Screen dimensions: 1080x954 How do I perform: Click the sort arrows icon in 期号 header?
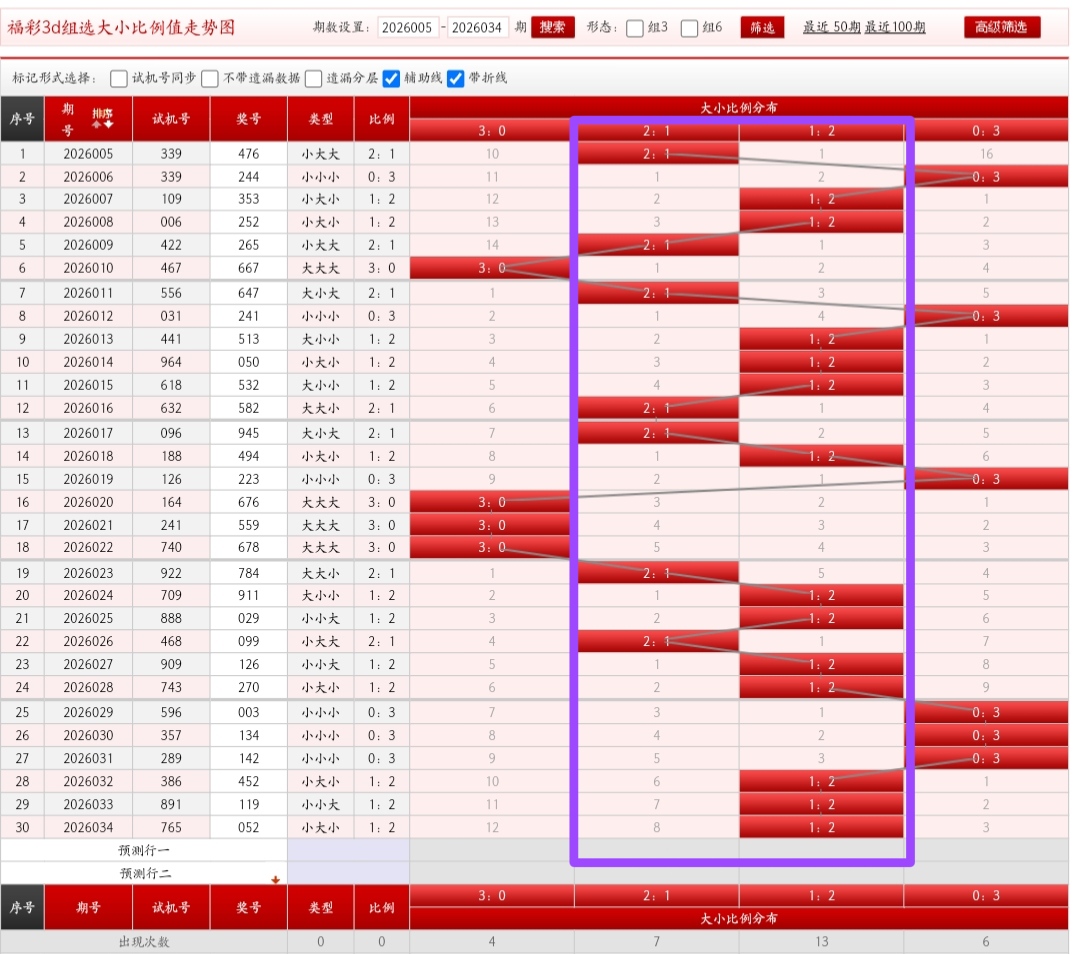click(102, 118)
